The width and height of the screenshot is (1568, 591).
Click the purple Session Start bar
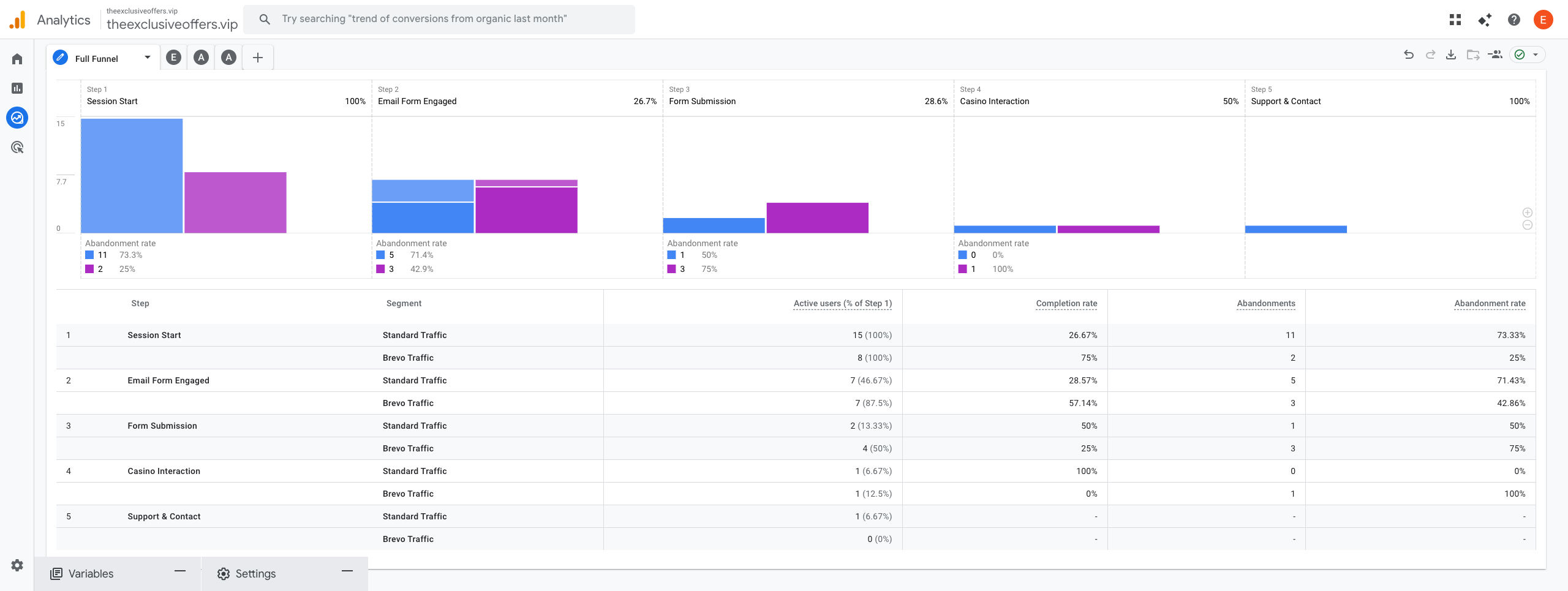235,202
